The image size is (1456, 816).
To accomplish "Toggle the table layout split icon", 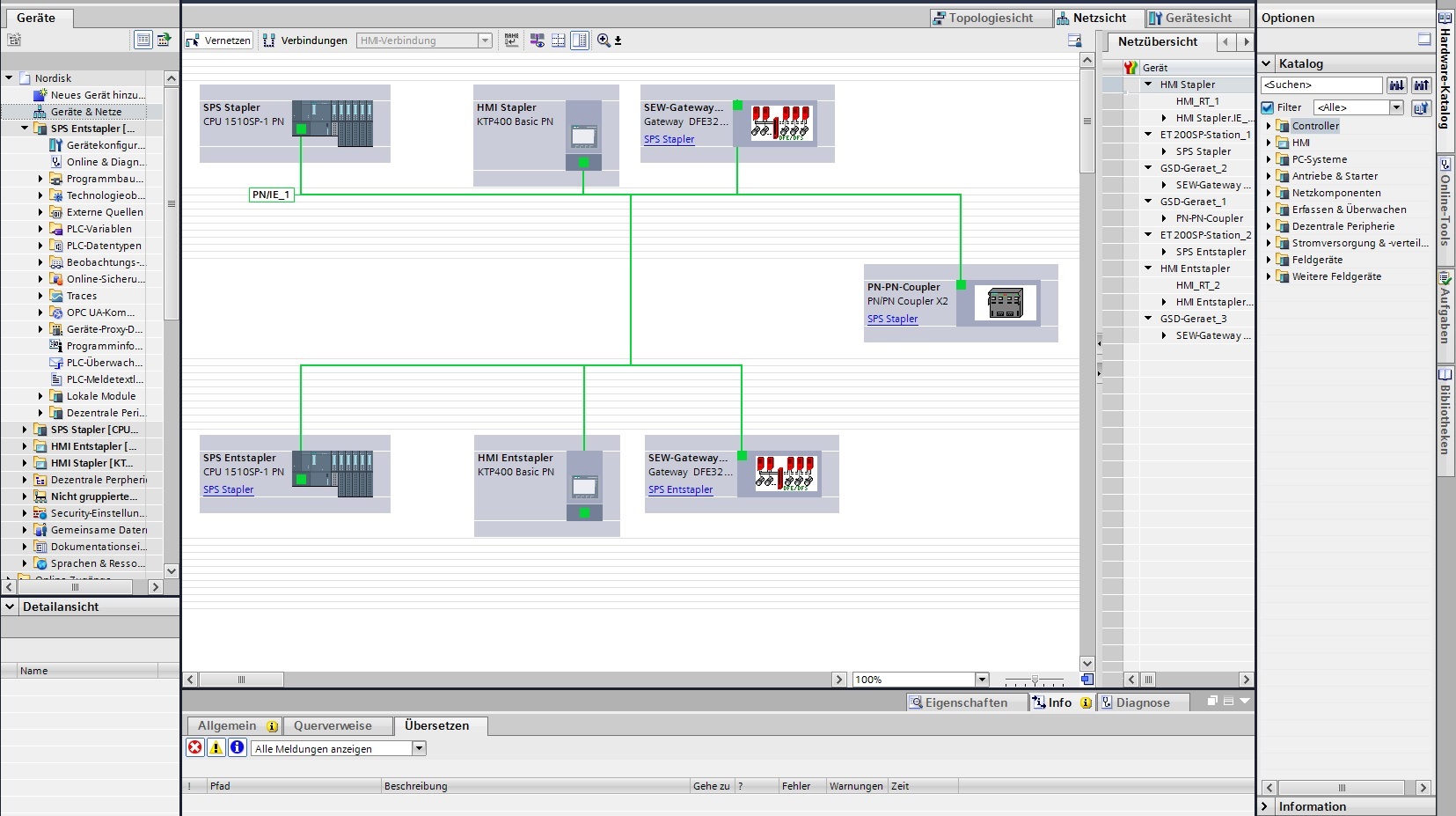I will coord(580,40).
